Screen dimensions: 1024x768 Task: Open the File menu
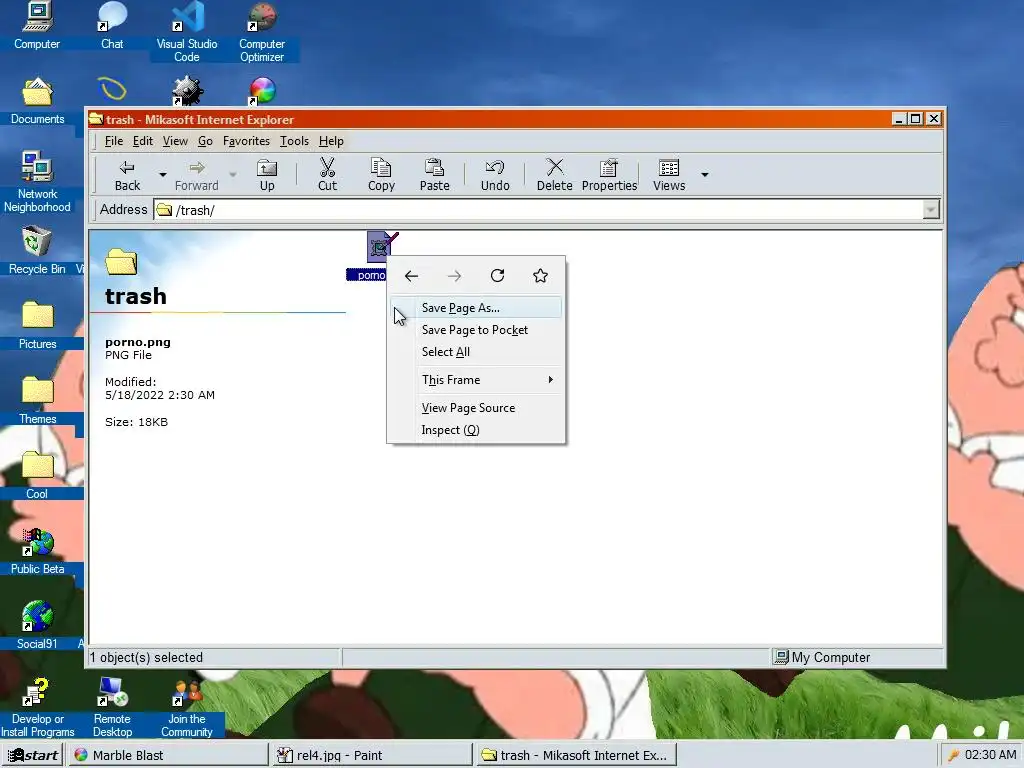pos(114,141)
